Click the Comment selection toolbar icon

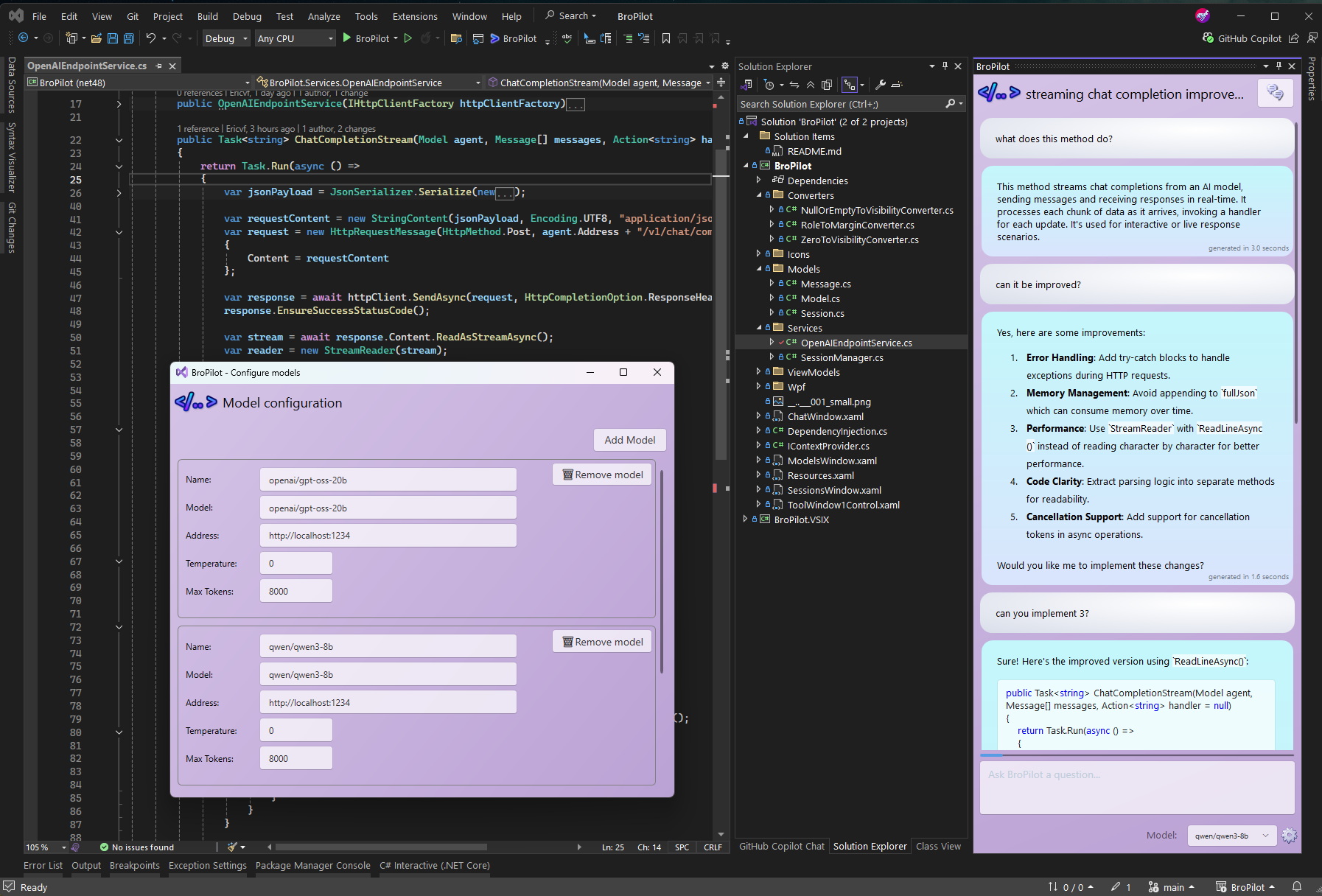(x=628, y=38)
